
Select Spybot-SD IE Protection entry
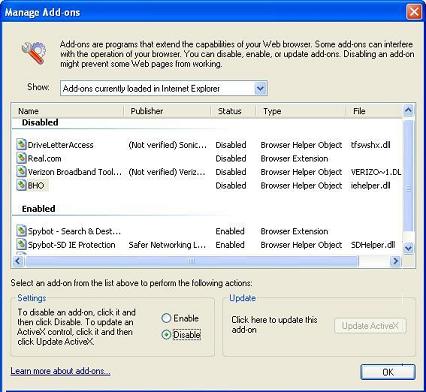71,245
